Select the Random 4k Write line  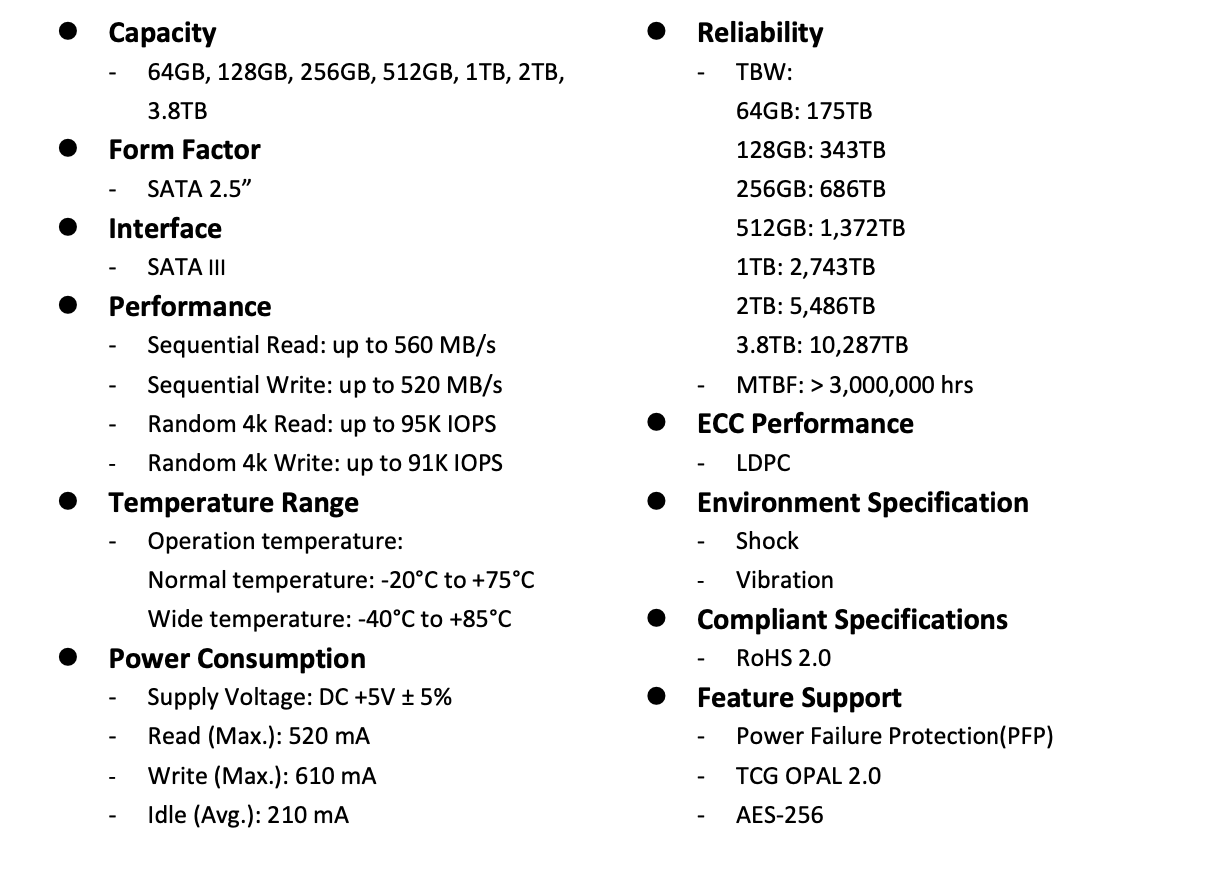325,463
